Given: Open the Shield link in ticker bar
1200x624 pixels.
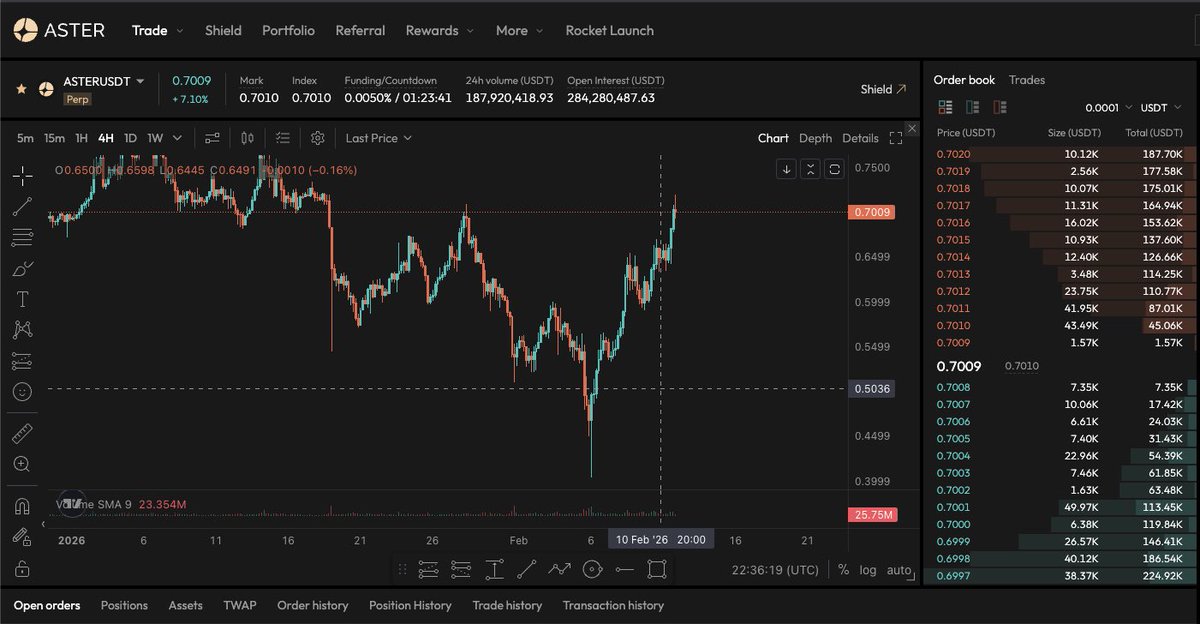Looking at the screenshot, I should (884, 89).
